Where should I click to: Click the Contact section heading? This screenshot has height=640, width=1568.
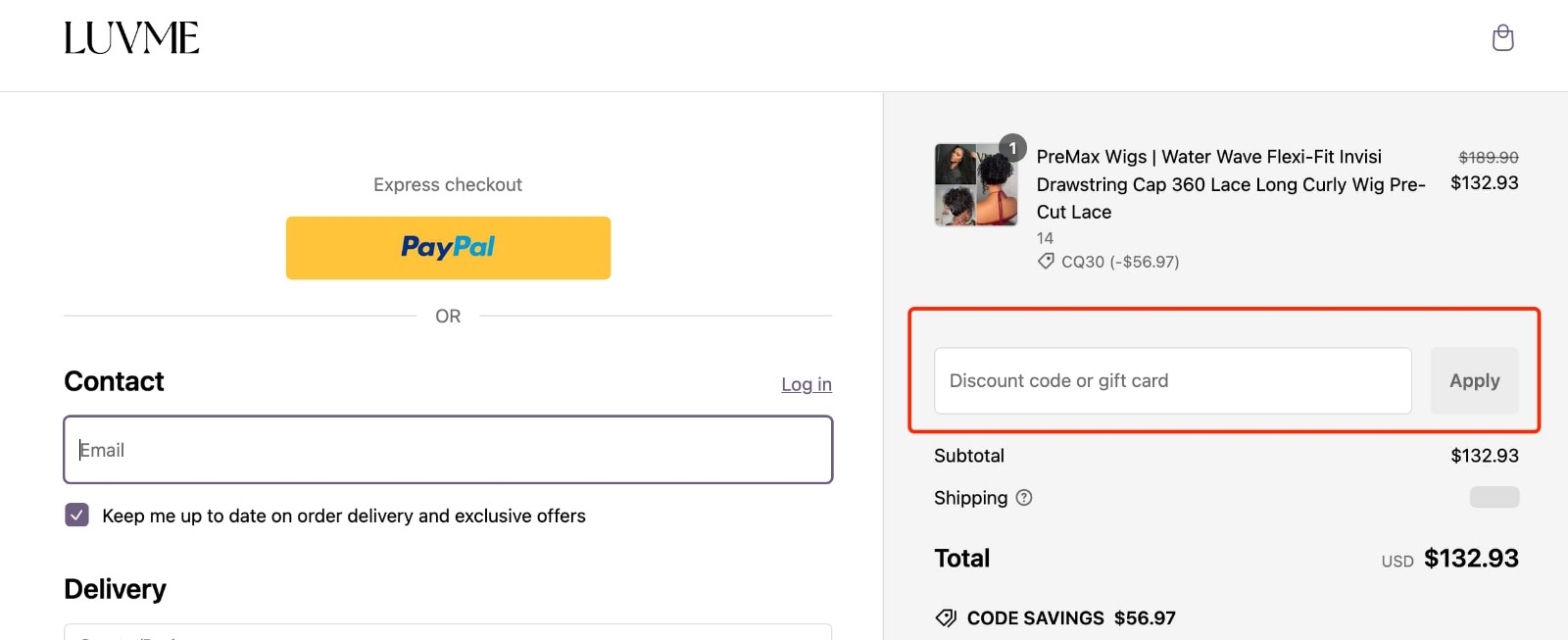pyautogui.click(x=113, y=381)
